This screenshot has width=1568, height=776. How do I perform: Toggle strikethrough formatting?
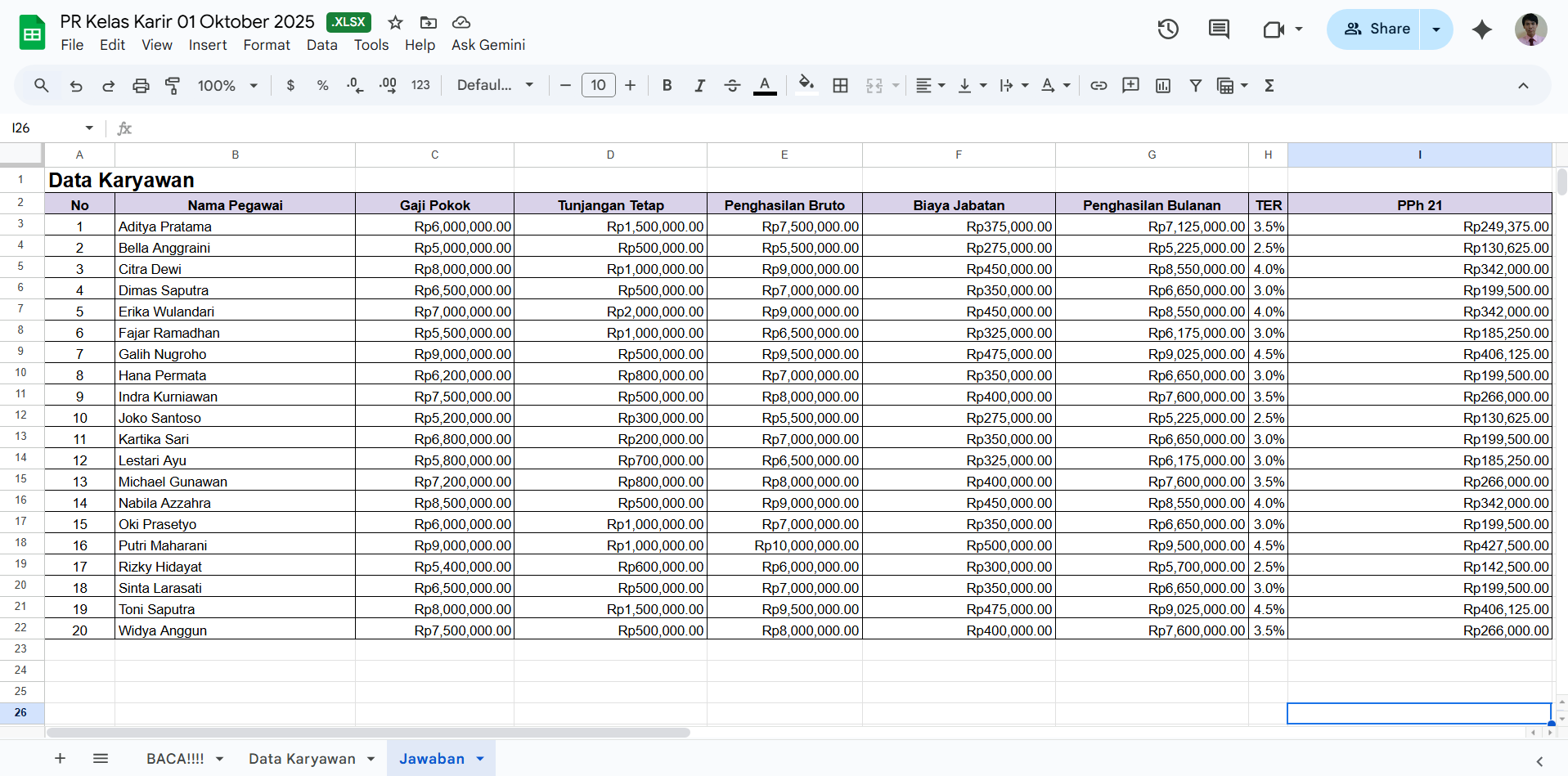point(732,86)
